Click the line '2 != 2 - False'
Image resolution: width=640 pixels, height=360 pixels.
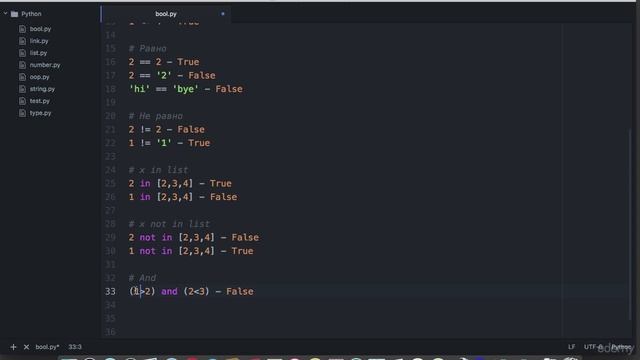[x=167, y=129]
